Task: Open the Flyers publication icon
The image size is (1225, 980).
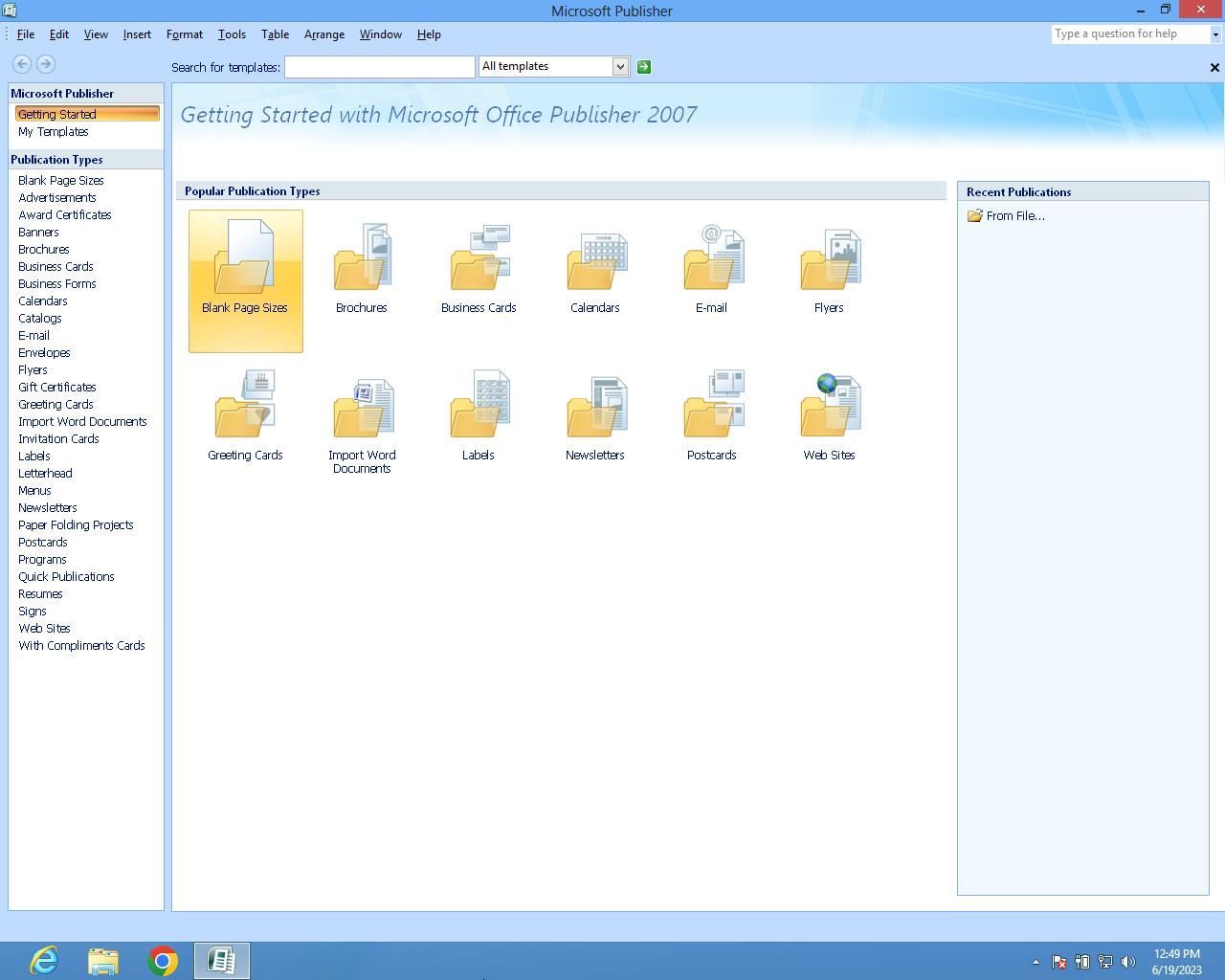Action: [x=829, y=260]
